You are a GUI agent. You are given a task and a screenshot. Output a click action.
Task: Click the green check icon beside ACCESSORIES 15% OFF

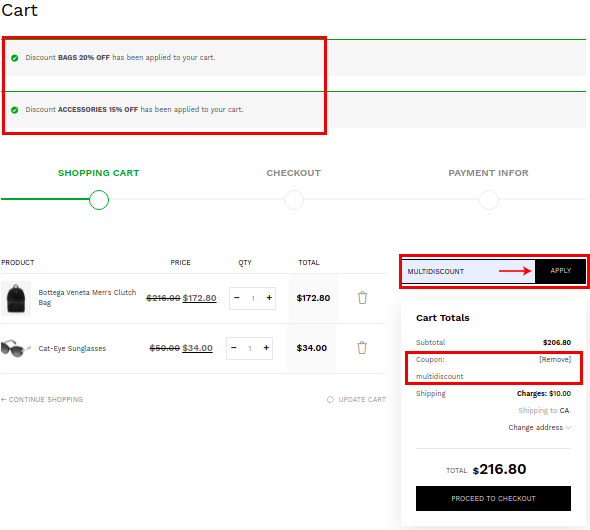coord(15,110)
